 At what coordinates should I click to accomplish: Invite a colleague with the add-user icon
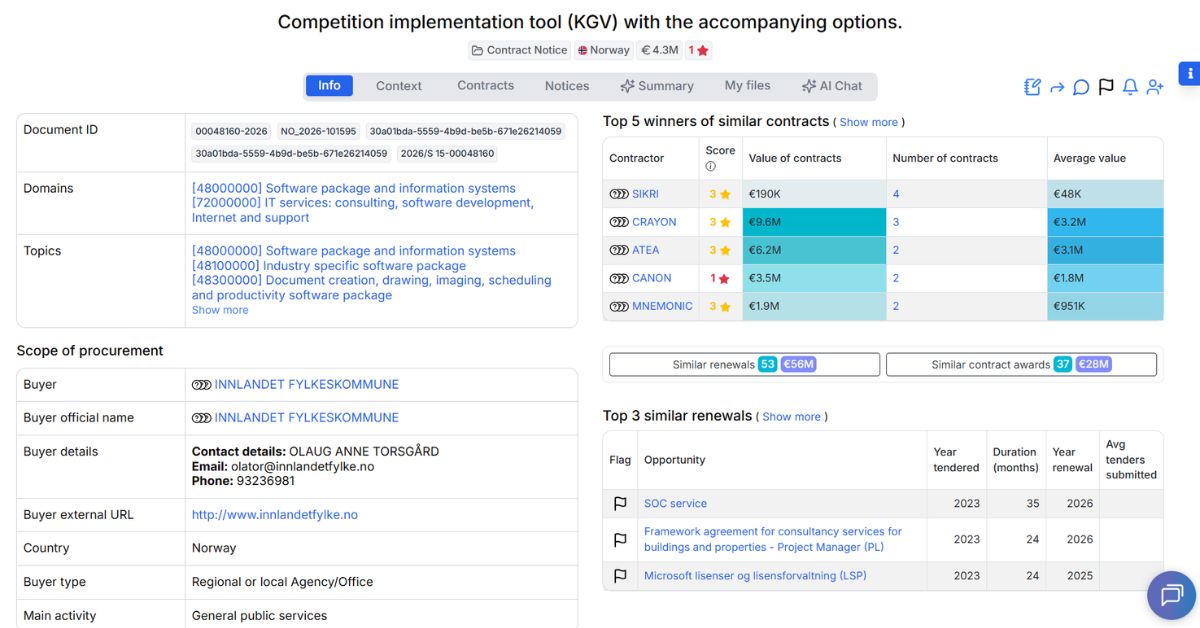click(x=1155, y=87)
